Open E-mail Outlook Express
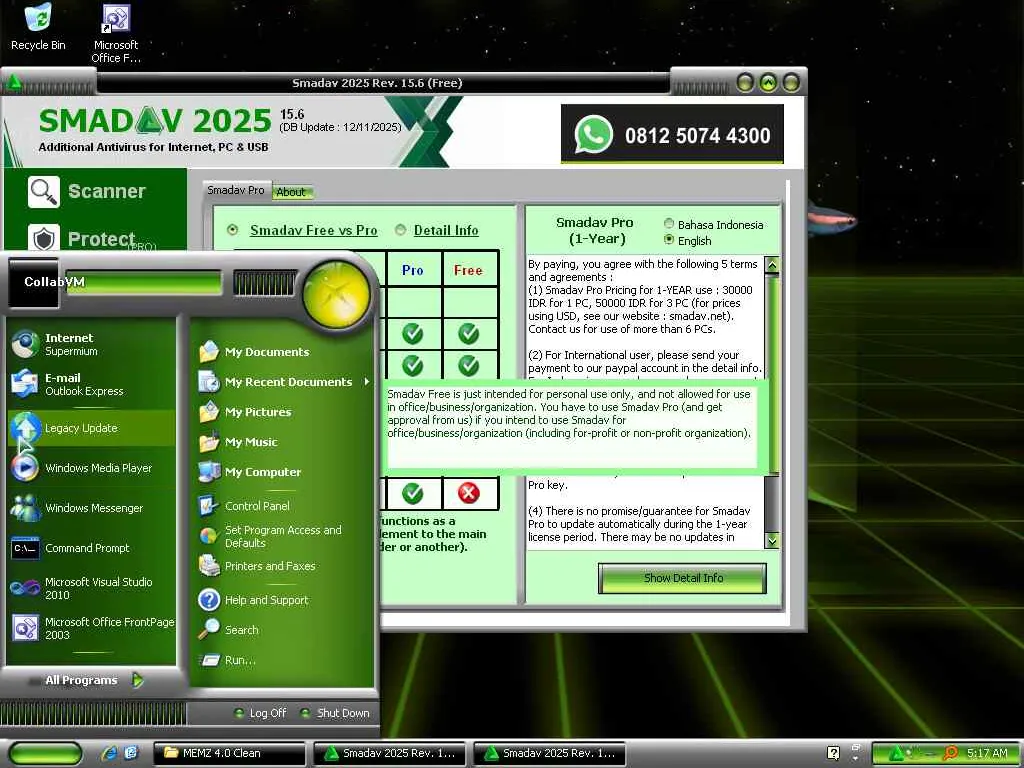Viewport: 1024px width, 768px height. [91, 384]
